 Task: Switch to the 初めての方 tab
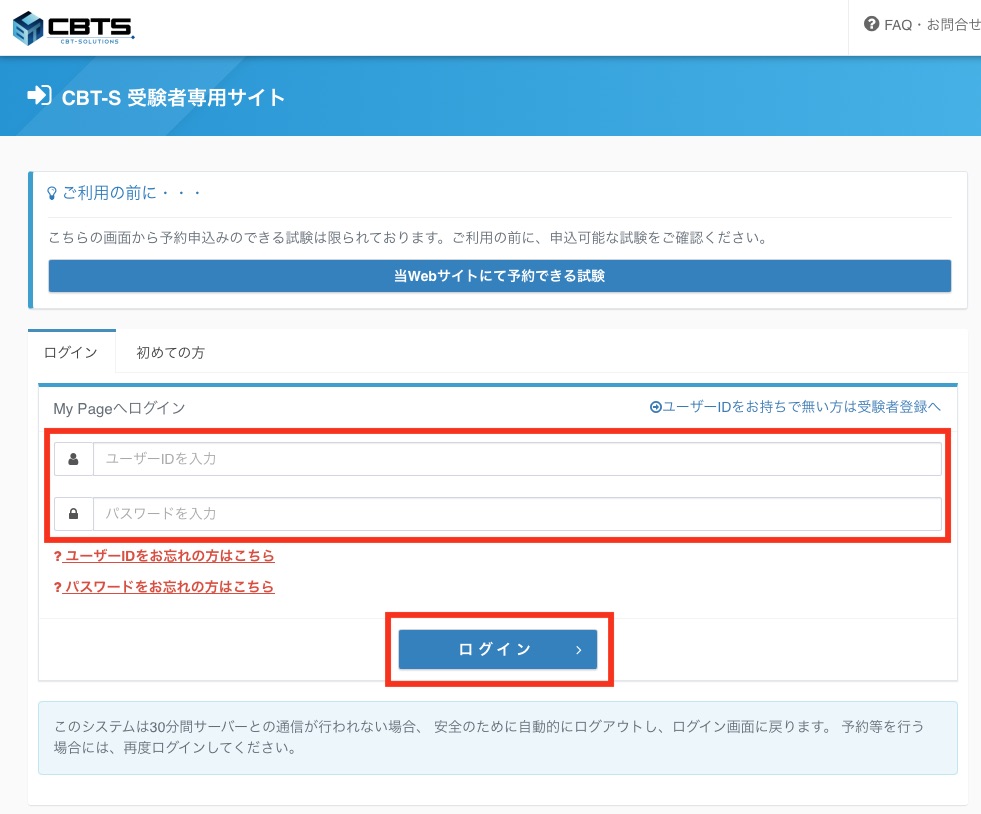(x=171, y=352)
